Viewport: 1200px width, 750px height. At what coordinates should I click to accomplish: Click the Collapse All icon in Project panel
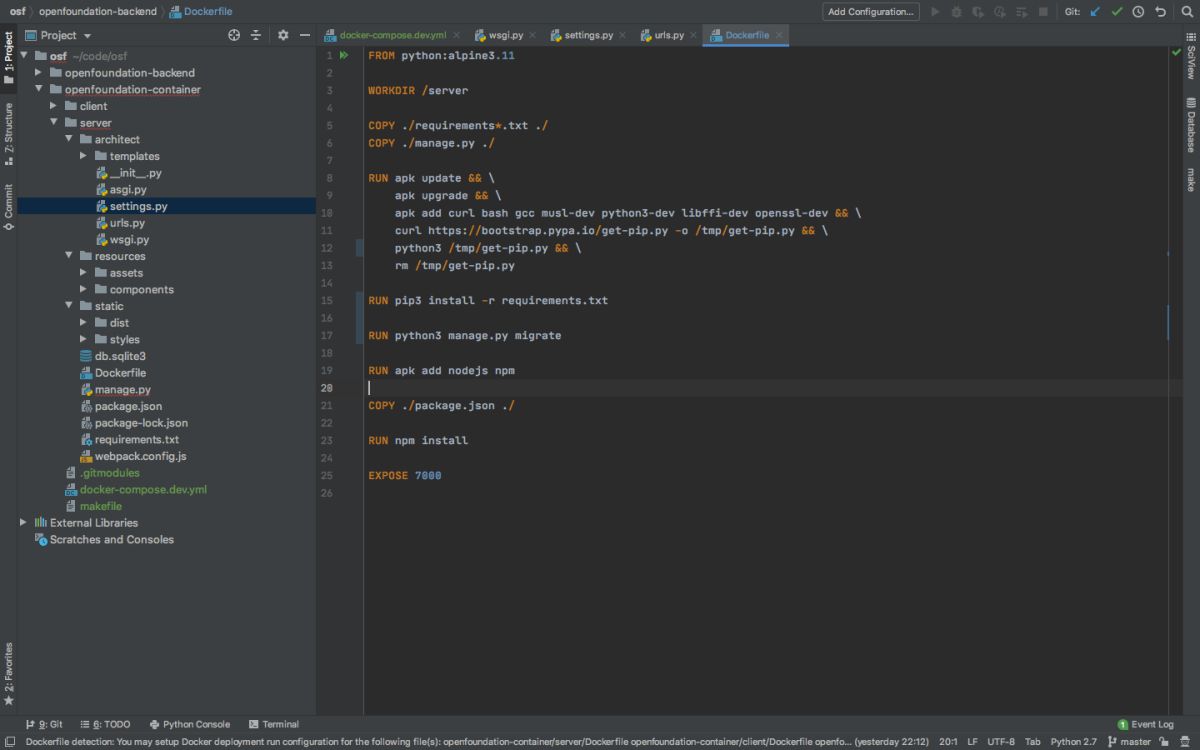[256, 35]
